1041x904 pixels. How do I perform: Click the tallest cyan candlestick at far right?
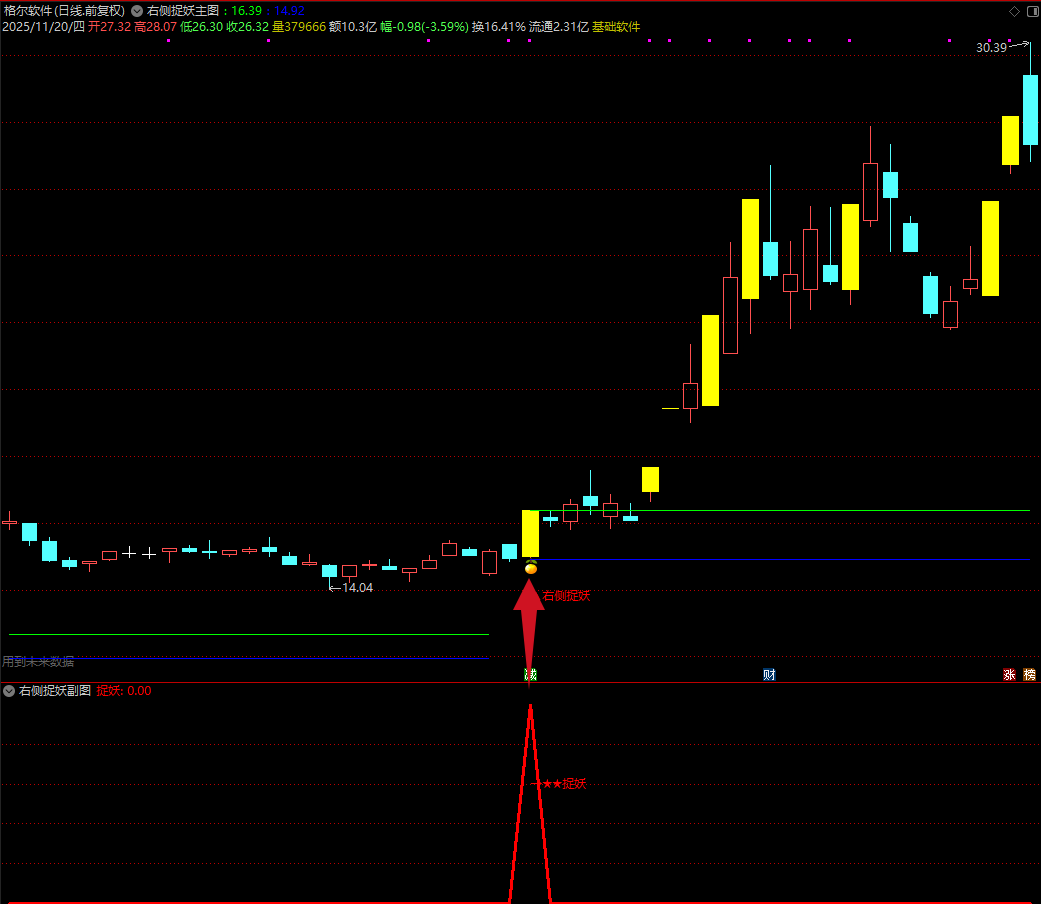click(x=1030, y=109)
